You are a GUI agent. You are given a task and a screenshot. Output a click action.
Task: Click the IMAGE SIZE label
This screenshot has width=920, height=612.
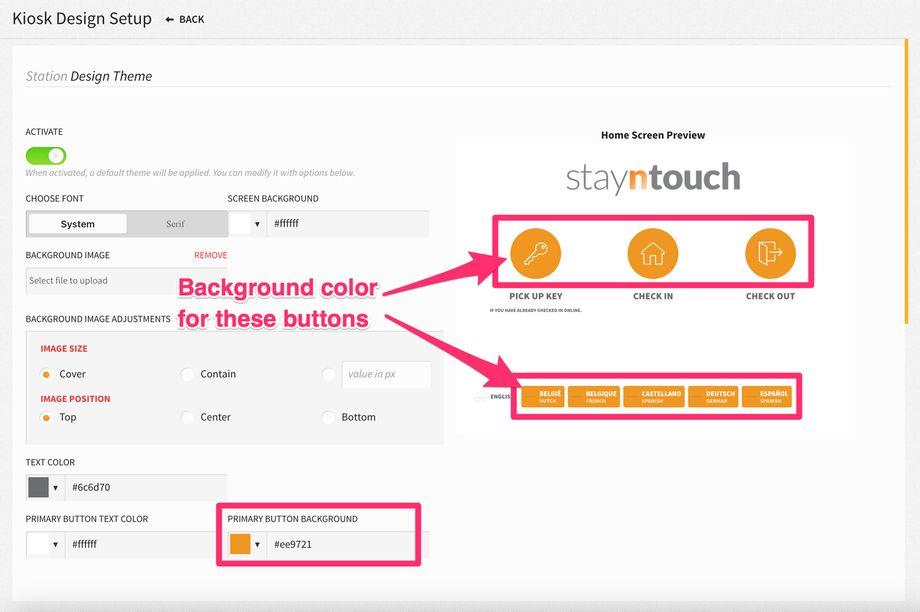(64, 349)
